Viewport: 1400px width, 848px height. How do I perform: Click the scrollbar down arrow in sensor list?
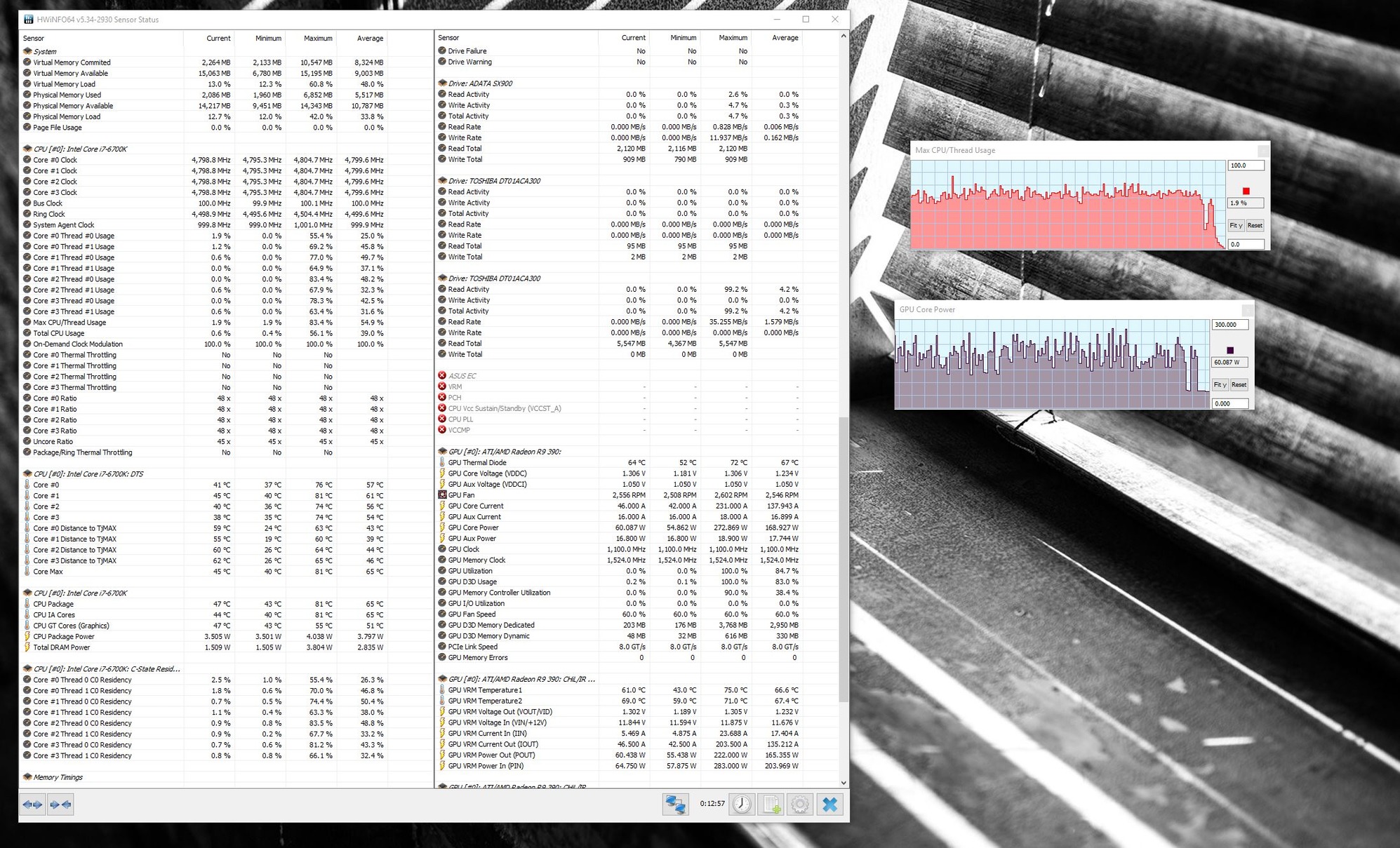coord(844,783)
